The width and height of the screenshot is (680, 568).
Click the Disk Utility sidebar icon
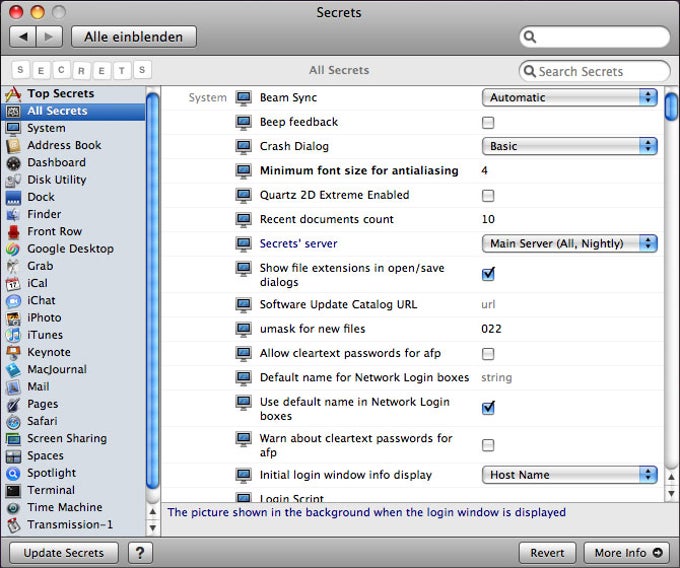pyautogui.click(x=13, y=180)
